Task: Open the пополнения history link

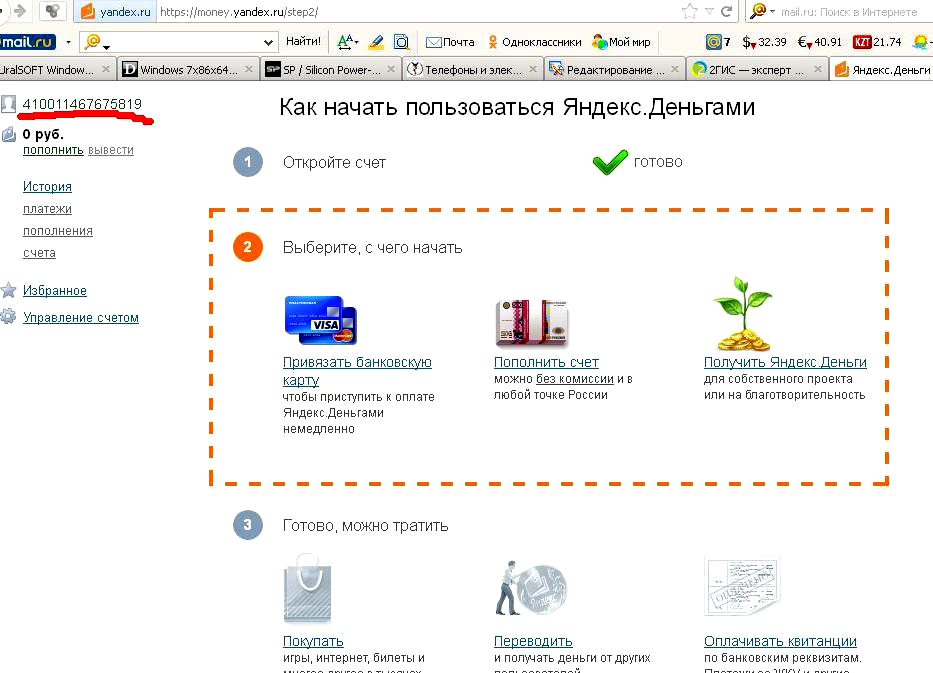Action: click(58, 231)
